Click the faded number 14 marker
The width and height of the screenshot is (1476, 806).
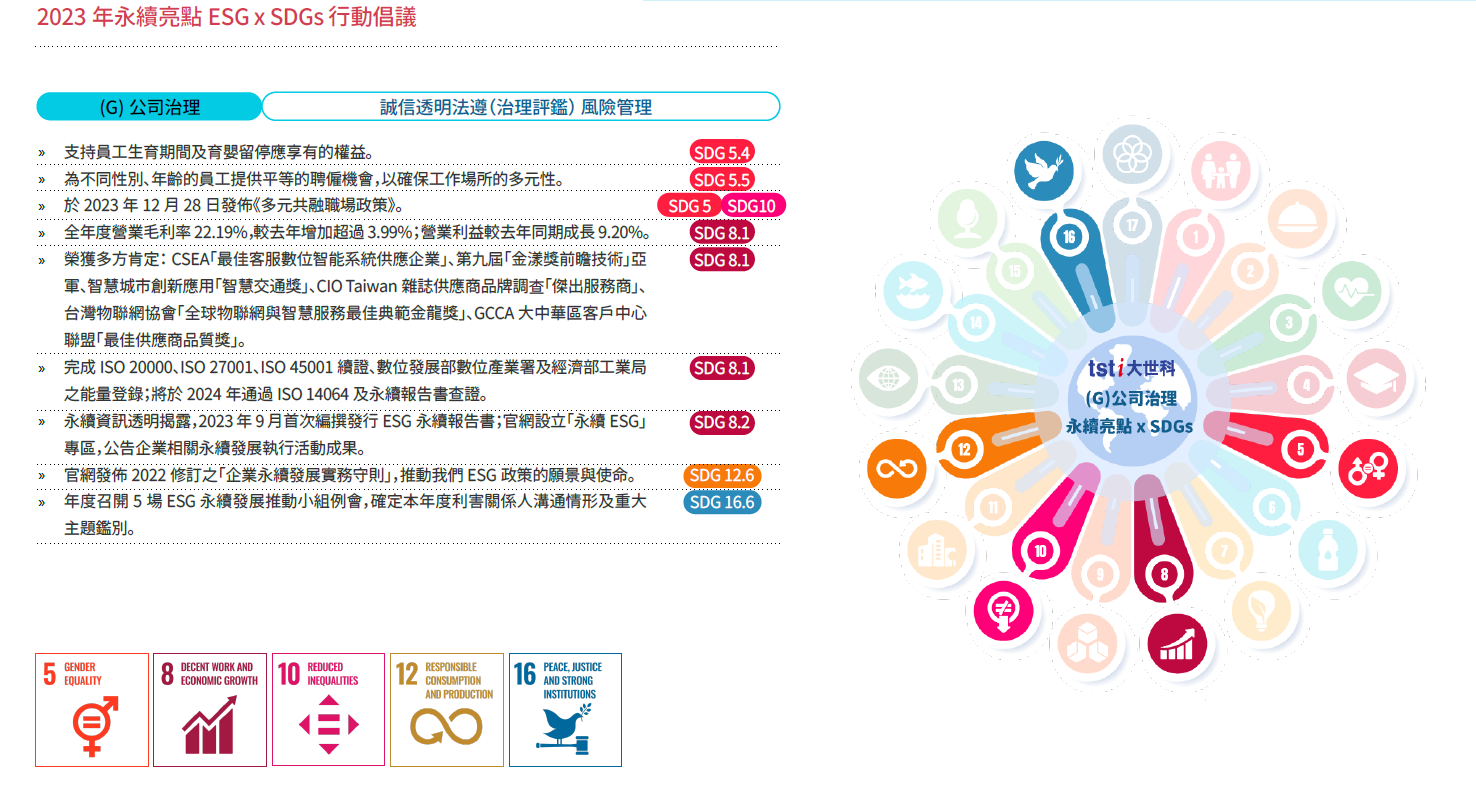point(975,322)
